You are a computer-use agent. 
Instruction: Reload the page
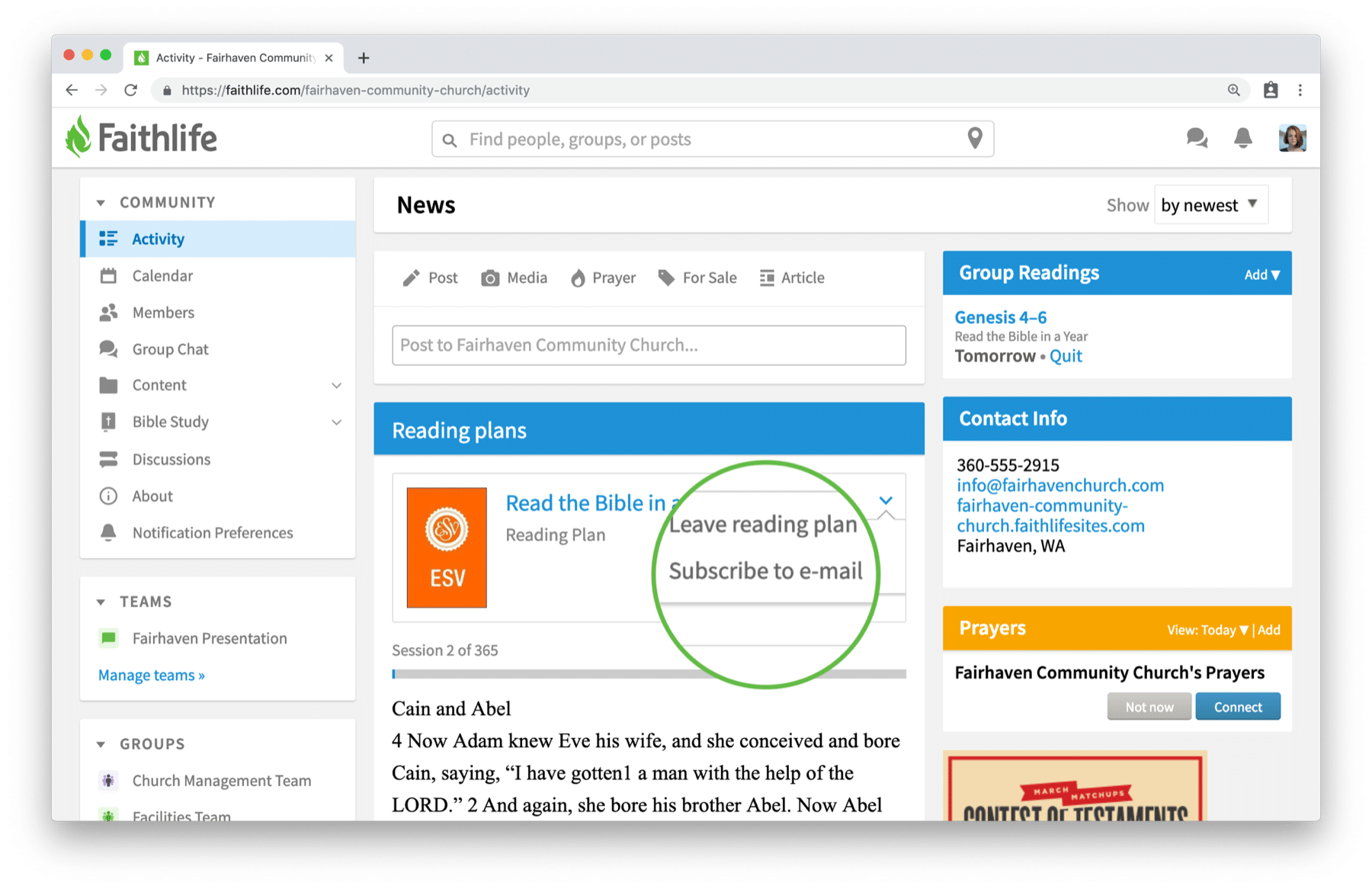(x=131, y=90)
